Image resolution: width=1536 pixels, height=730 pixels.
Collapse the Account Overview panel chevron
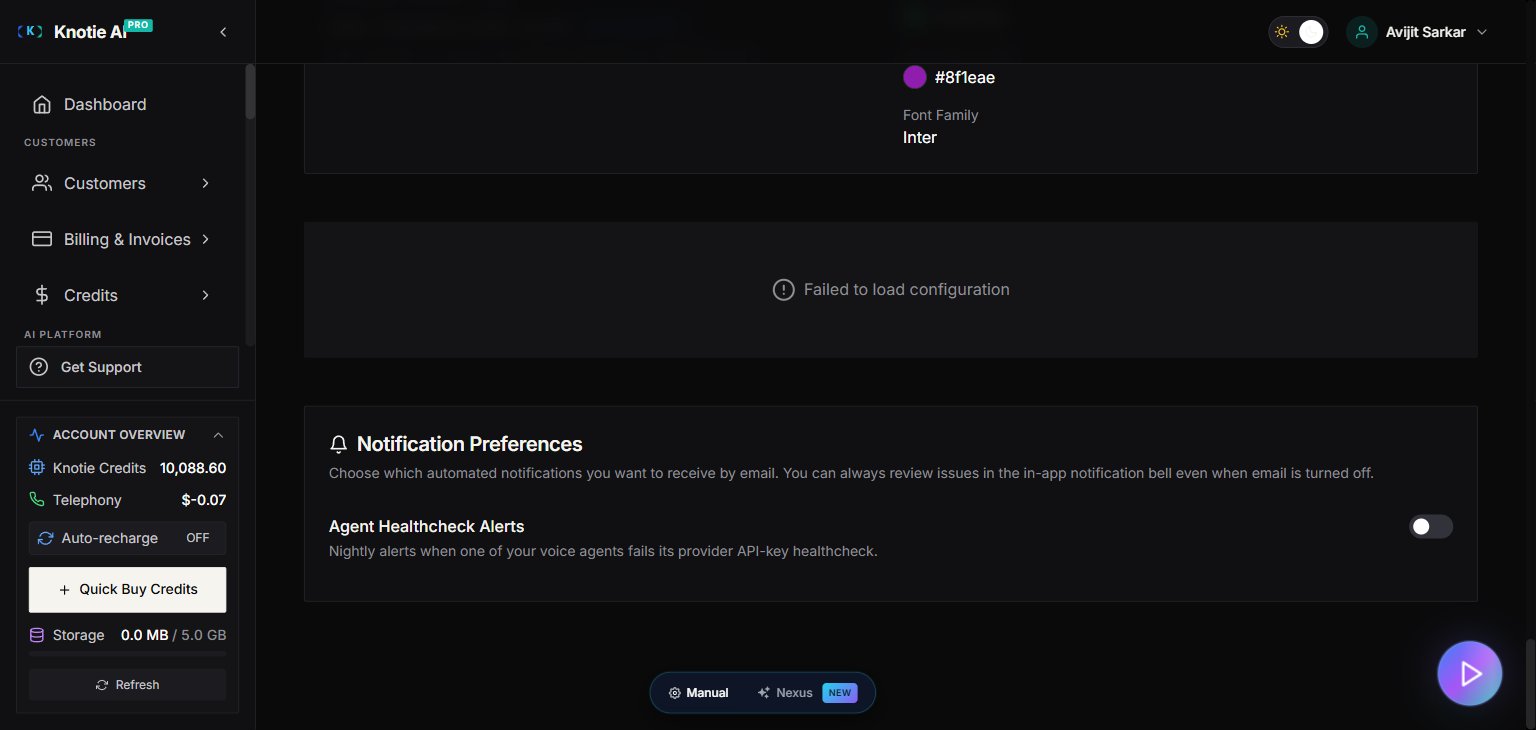[x=218, y=435]
